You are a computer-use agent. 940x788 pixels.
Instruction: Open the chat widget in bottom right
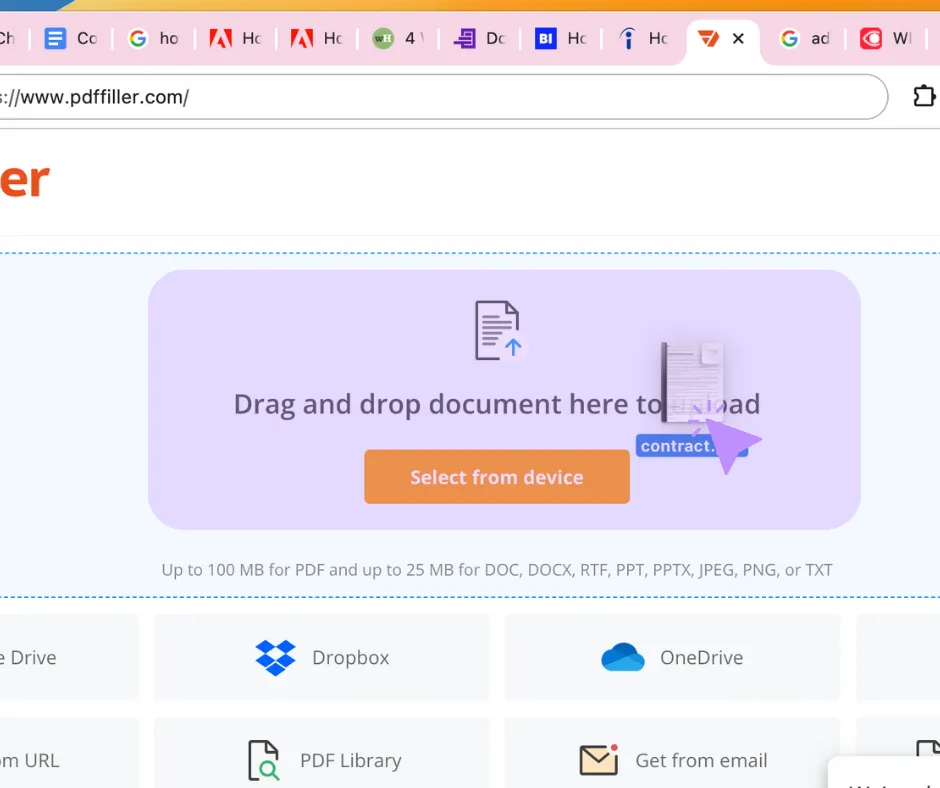point(885,775)
